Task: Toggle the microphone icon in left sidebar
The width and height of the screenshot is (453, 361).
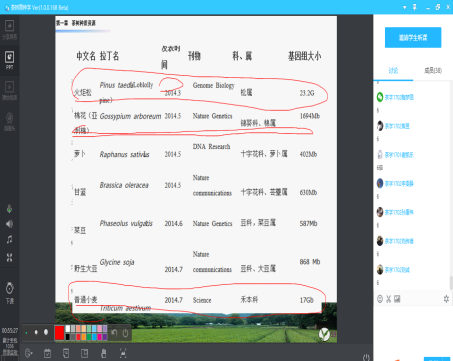Action: pos(9,209)
